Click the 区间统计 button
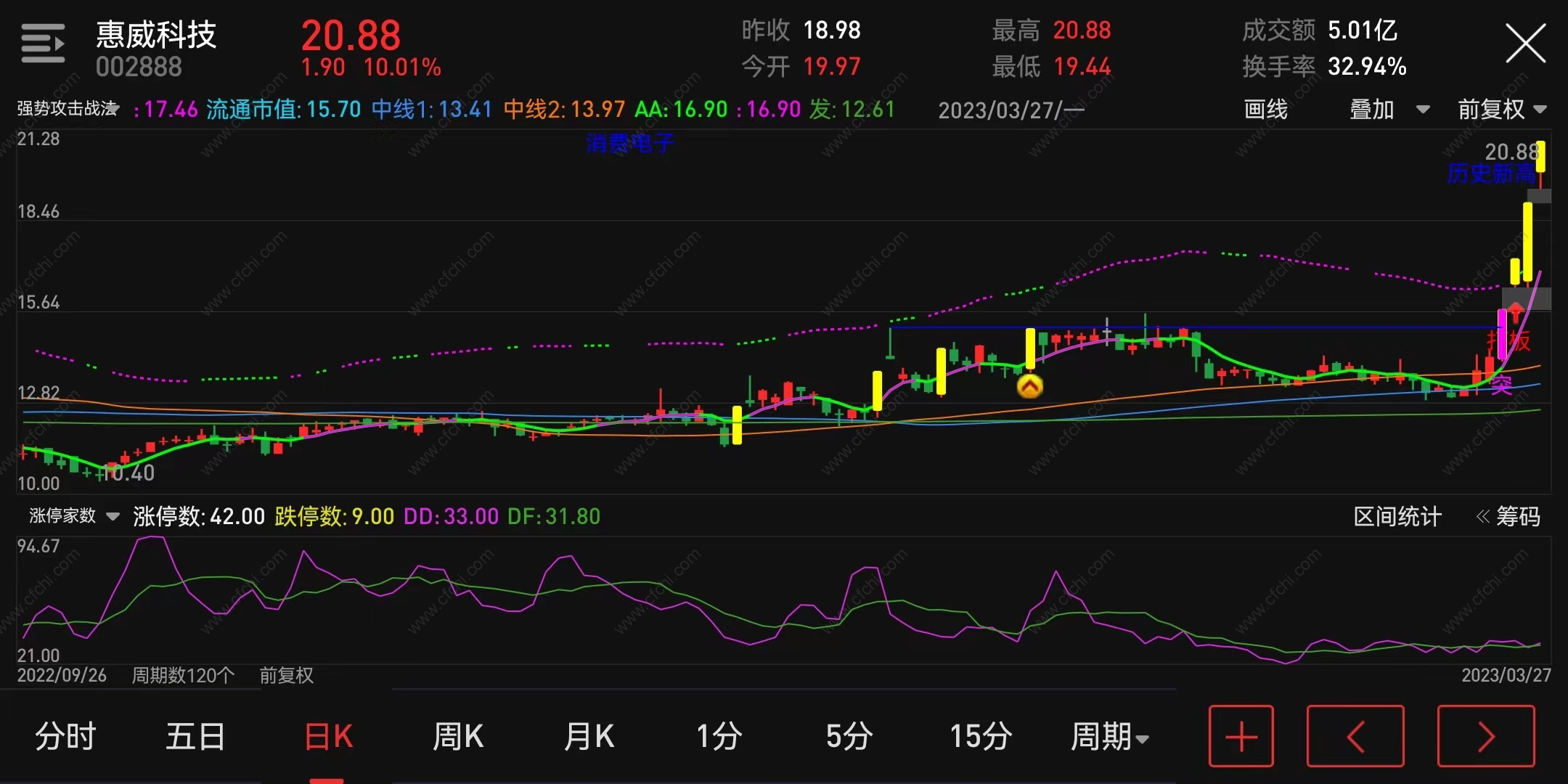This screenshot has height=784, width=1568. (x=1397, y=516)
